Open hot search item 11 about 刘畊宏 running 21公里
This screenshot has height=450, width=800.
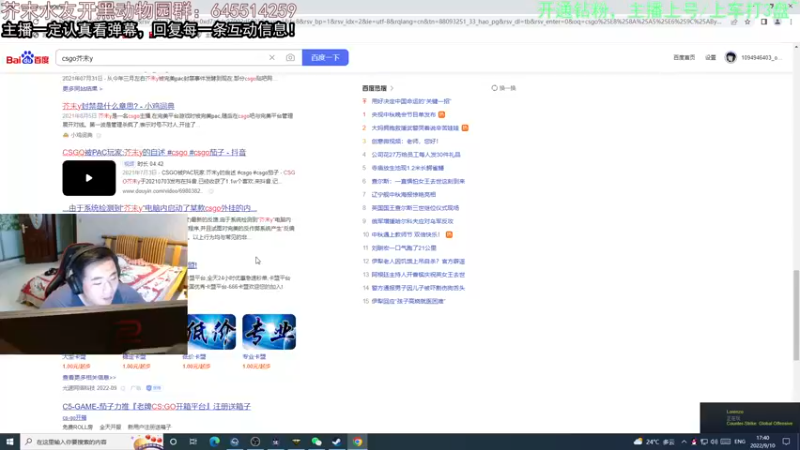pyautogui.click(x=404, y=248)
